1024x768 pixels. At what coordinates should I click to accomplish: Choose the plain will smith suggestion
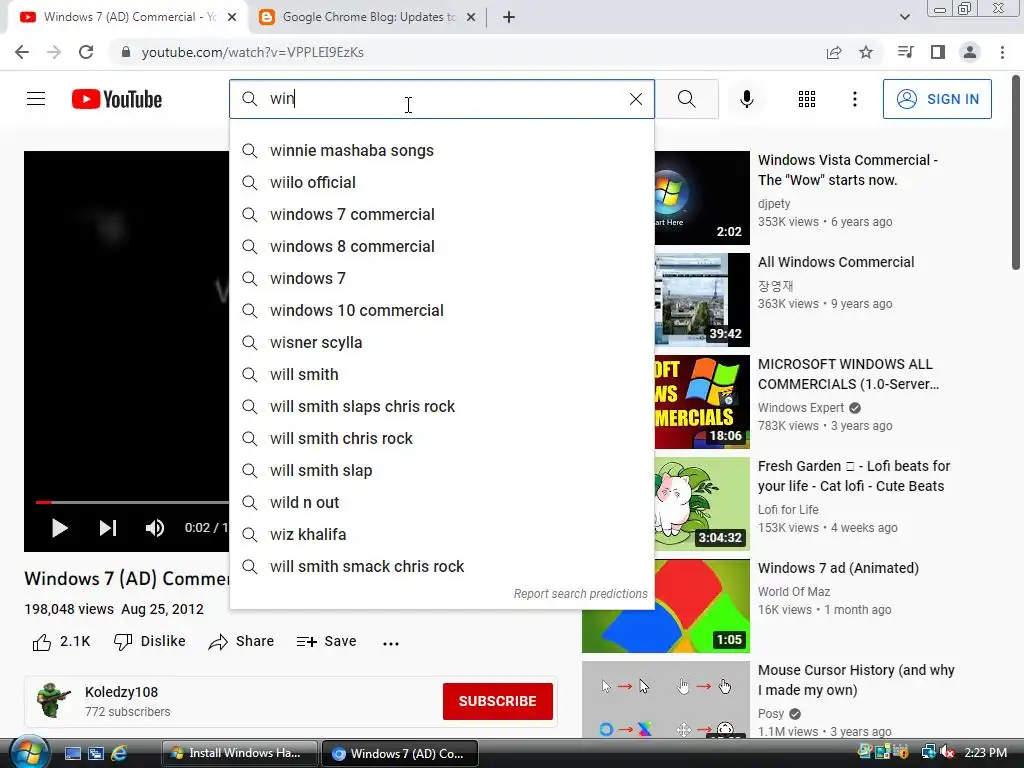(441, 374)
